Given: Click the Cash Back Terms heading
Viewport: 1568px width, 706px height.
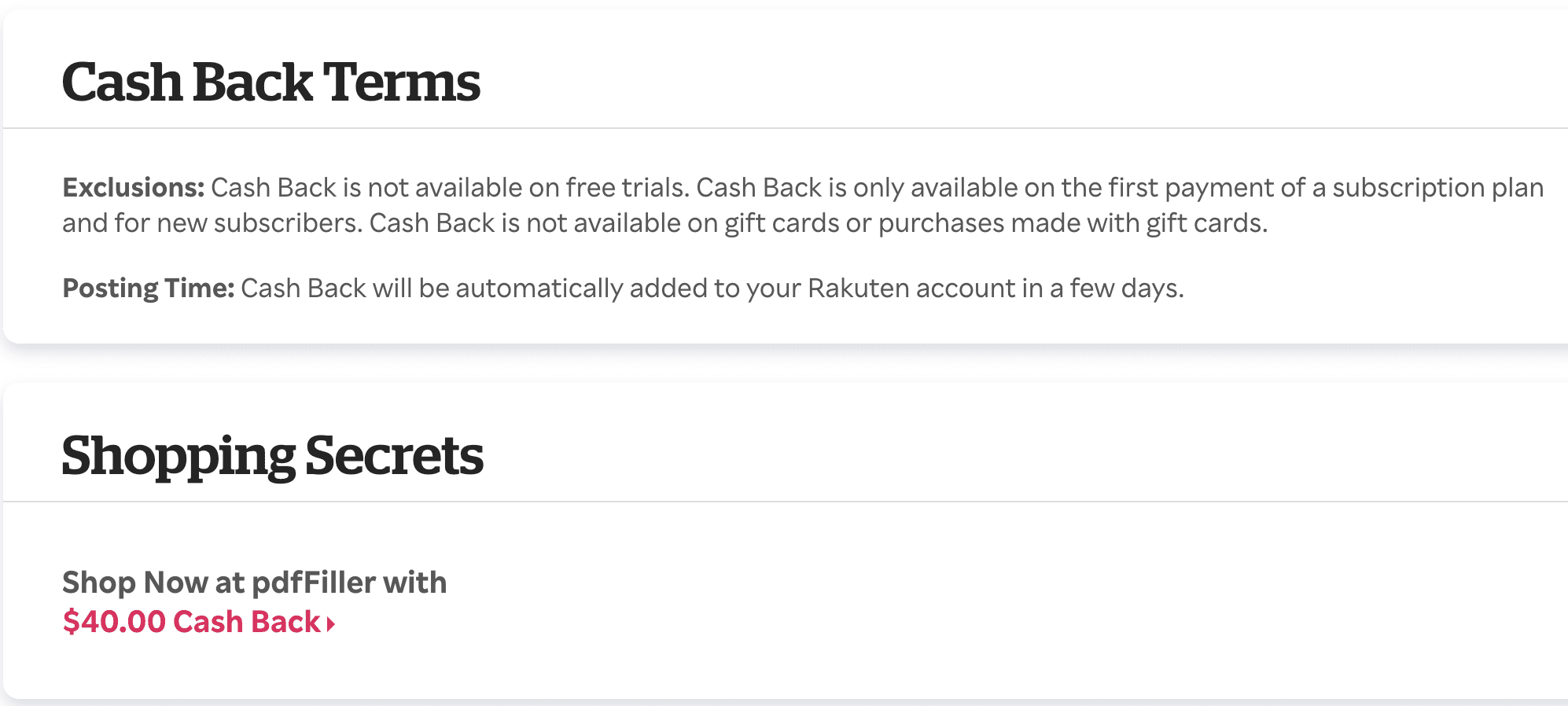Looking at the screenshot, I should [271, 83].
